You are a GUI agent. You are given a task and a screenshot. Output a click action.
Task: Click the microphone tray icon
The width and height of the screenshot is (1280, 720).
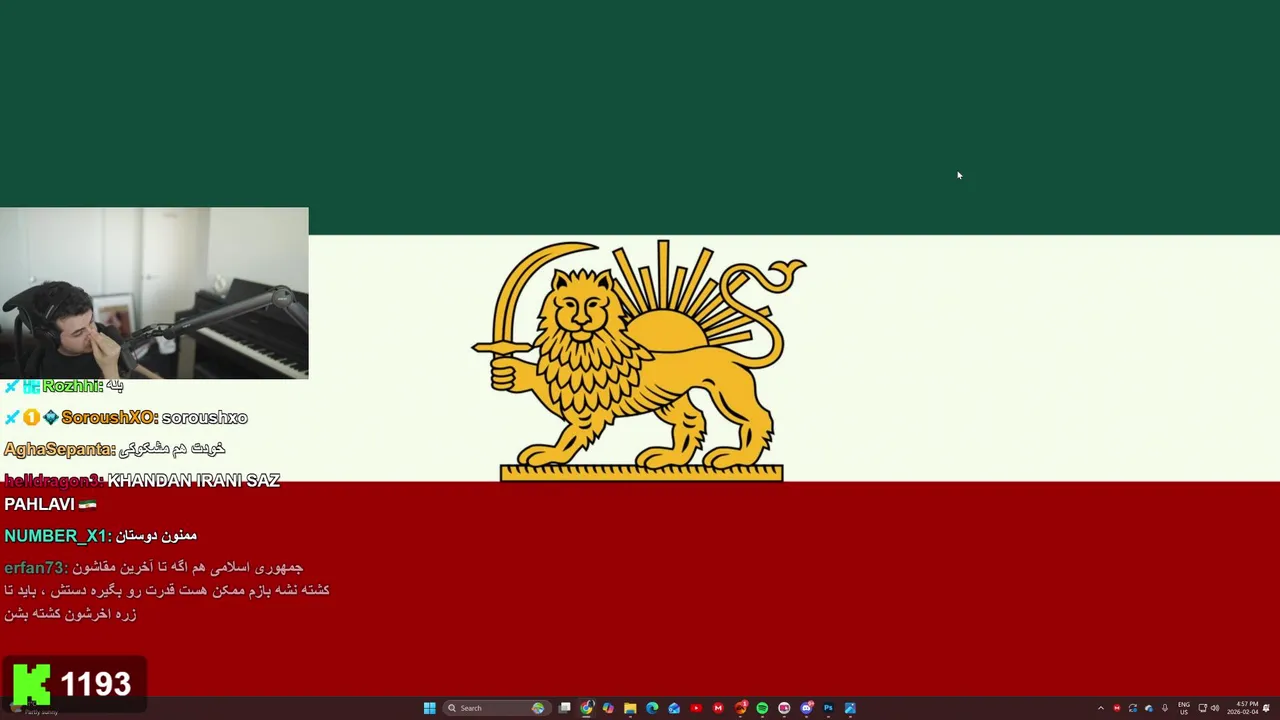point(1165,708)
